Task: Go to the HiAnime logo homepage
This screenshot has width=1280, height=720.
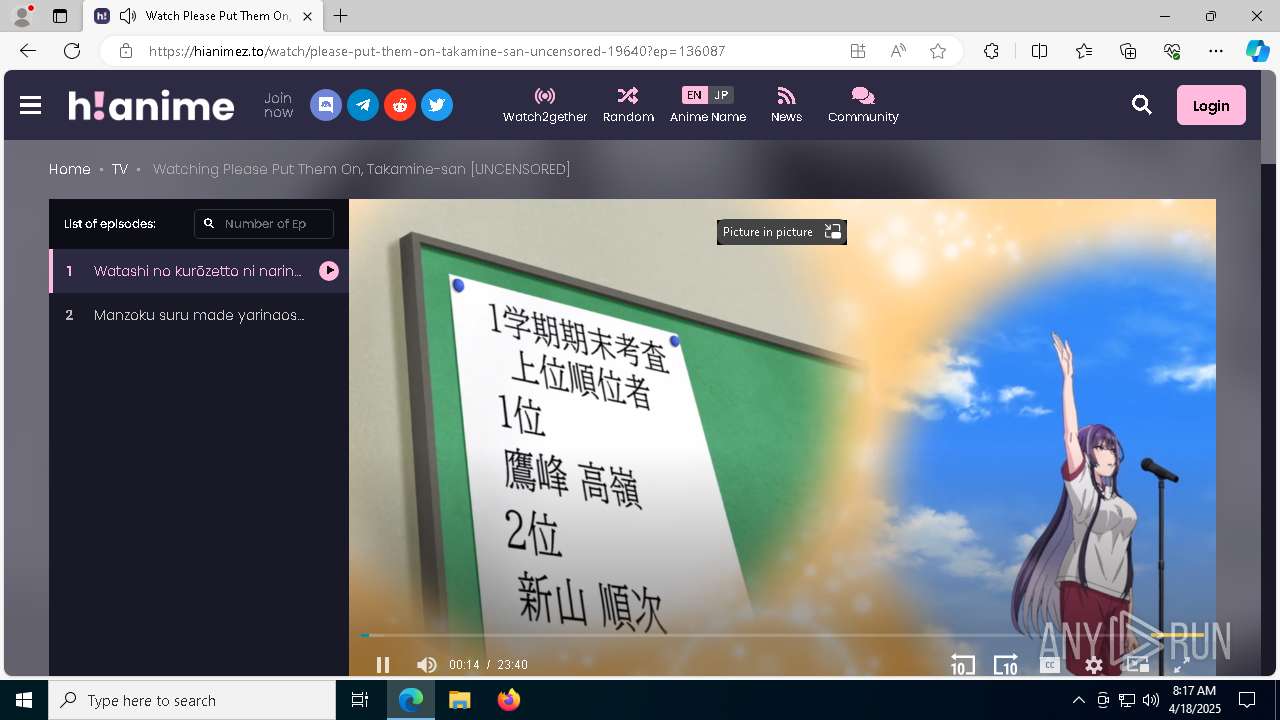Action: (x=151, y=105)
